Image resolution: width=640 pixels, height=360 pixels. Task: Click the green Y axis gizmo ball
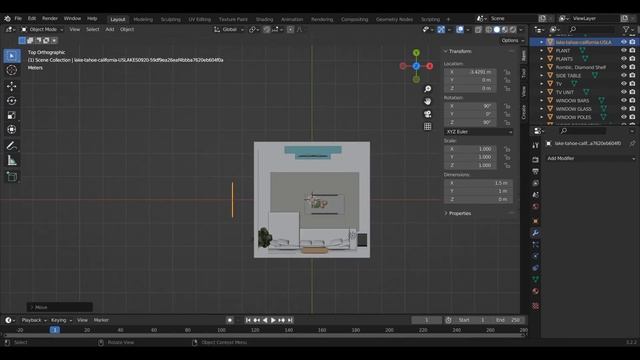pyautogui.click(x=416, y=53)
